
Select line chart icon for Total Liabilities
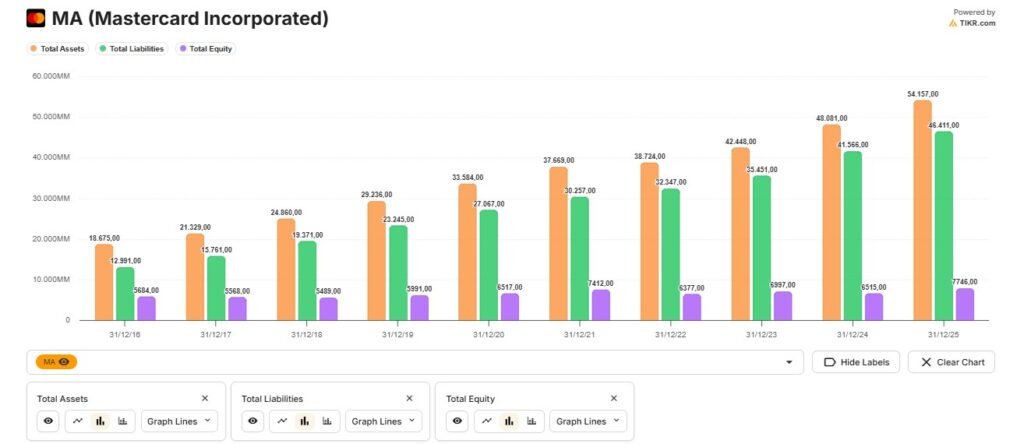point(282,421)
